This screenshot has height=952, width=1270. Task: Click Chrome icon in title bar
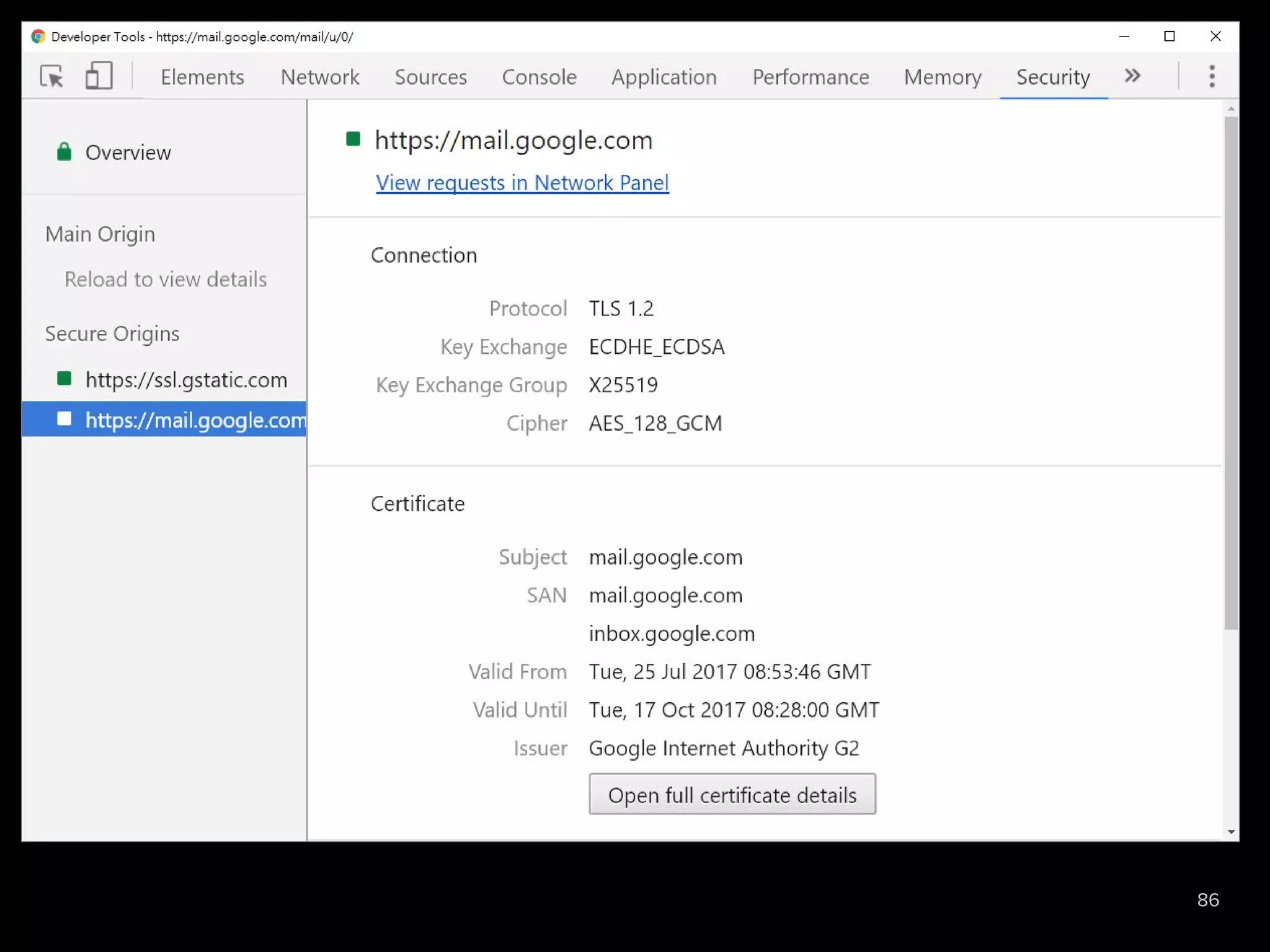38,37
